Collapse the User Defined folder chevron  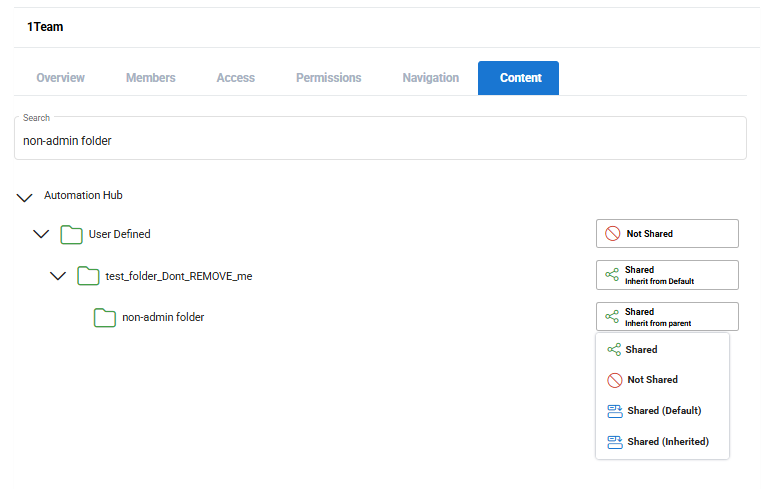(x=41, y=234)
